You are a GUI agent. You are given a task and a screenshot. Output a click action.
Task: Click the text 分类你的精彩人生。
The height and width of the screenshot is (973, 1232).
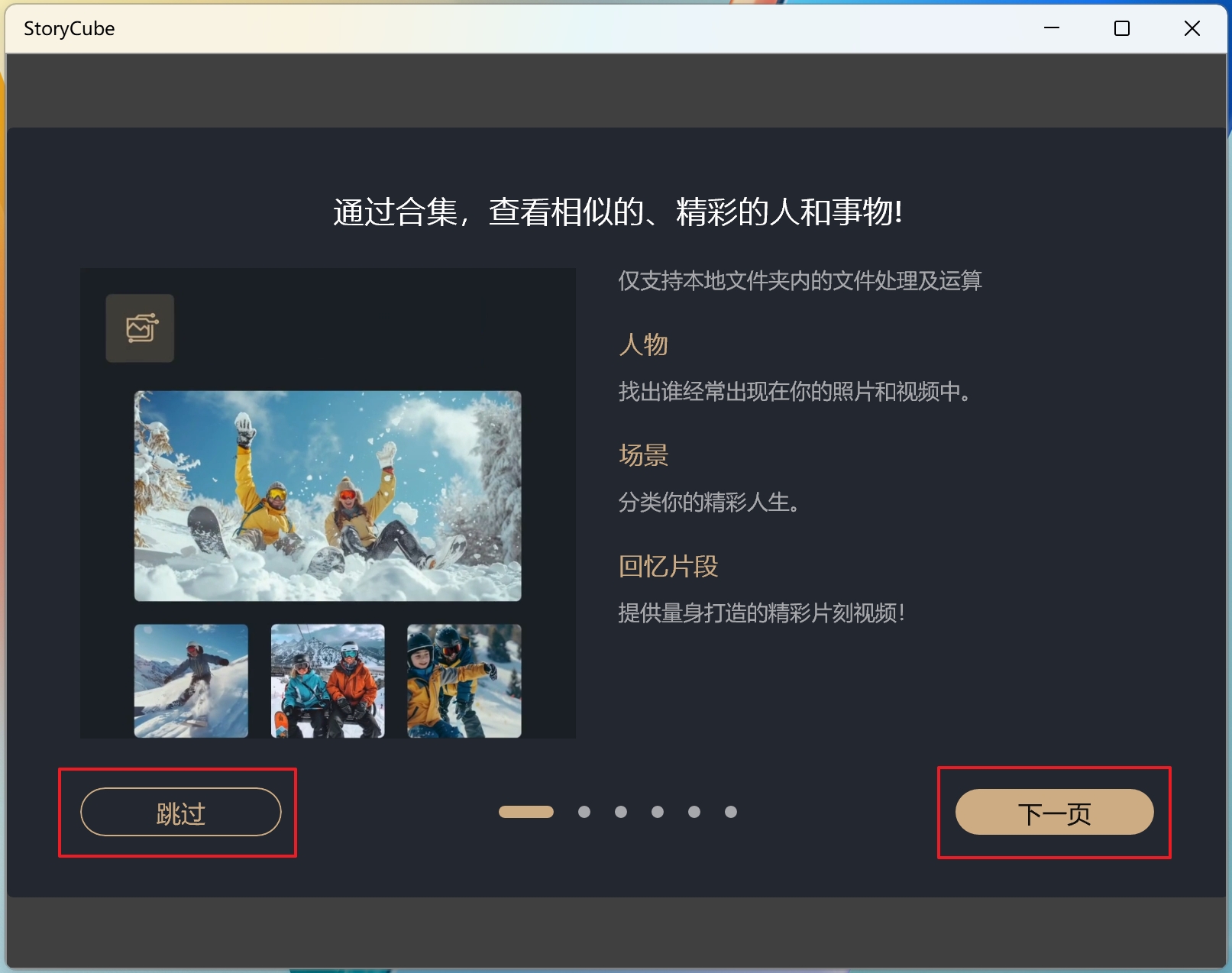(710, 502)
